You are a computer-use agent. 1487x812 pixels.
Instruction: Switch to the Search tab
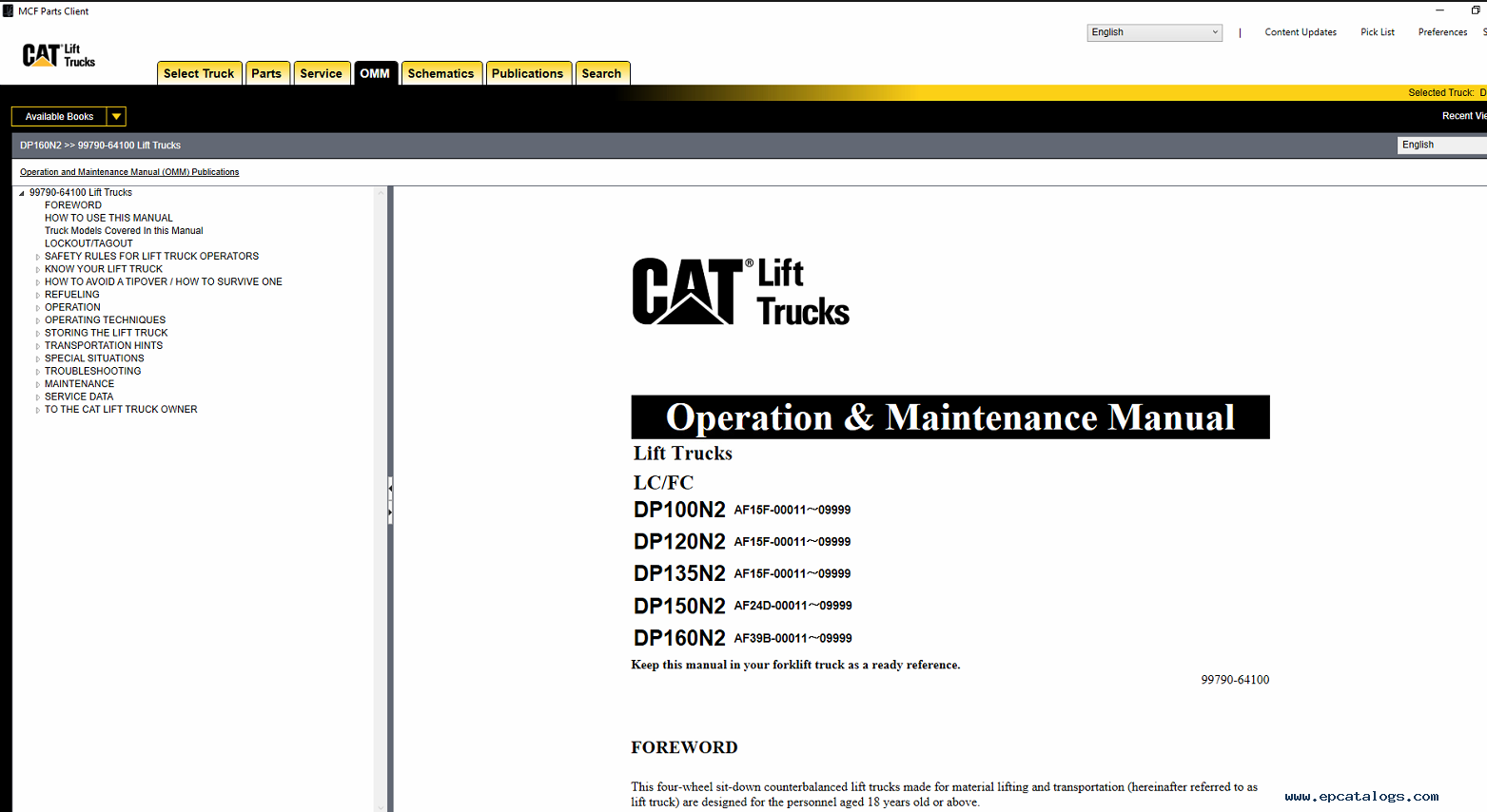click(x=602, y=73)
